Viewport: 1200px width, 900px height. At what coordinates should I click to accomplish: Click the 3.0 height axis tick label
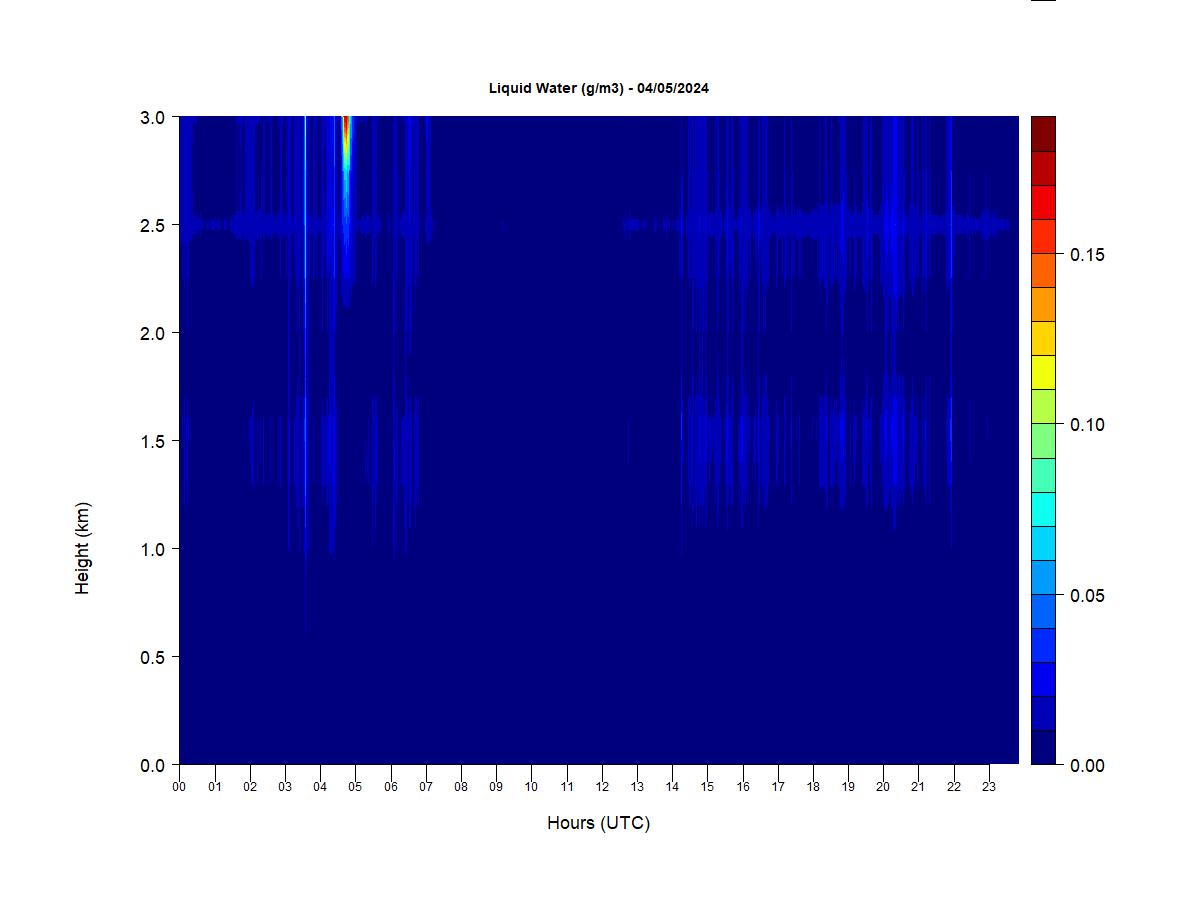(153, 117)
